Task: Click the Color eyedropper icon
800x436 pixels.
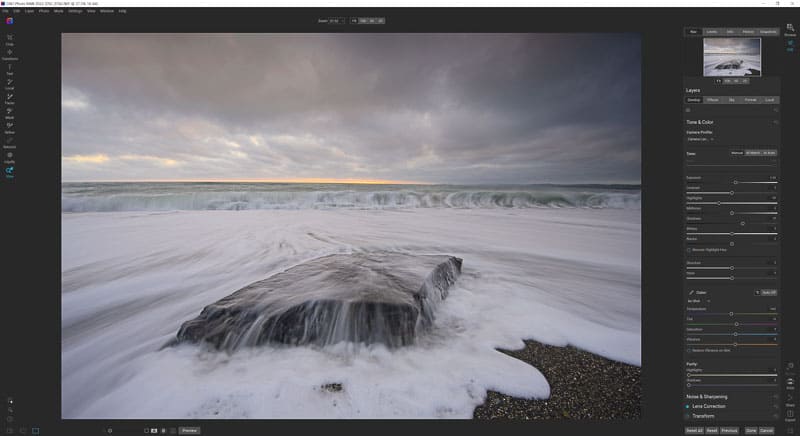Action: coord(691,293)
